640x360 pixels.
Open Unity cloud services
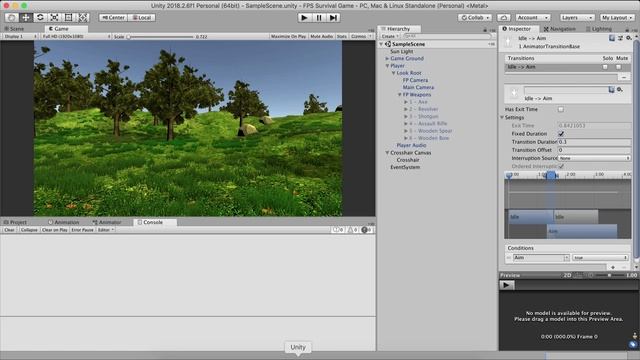[x=504, y=18]
